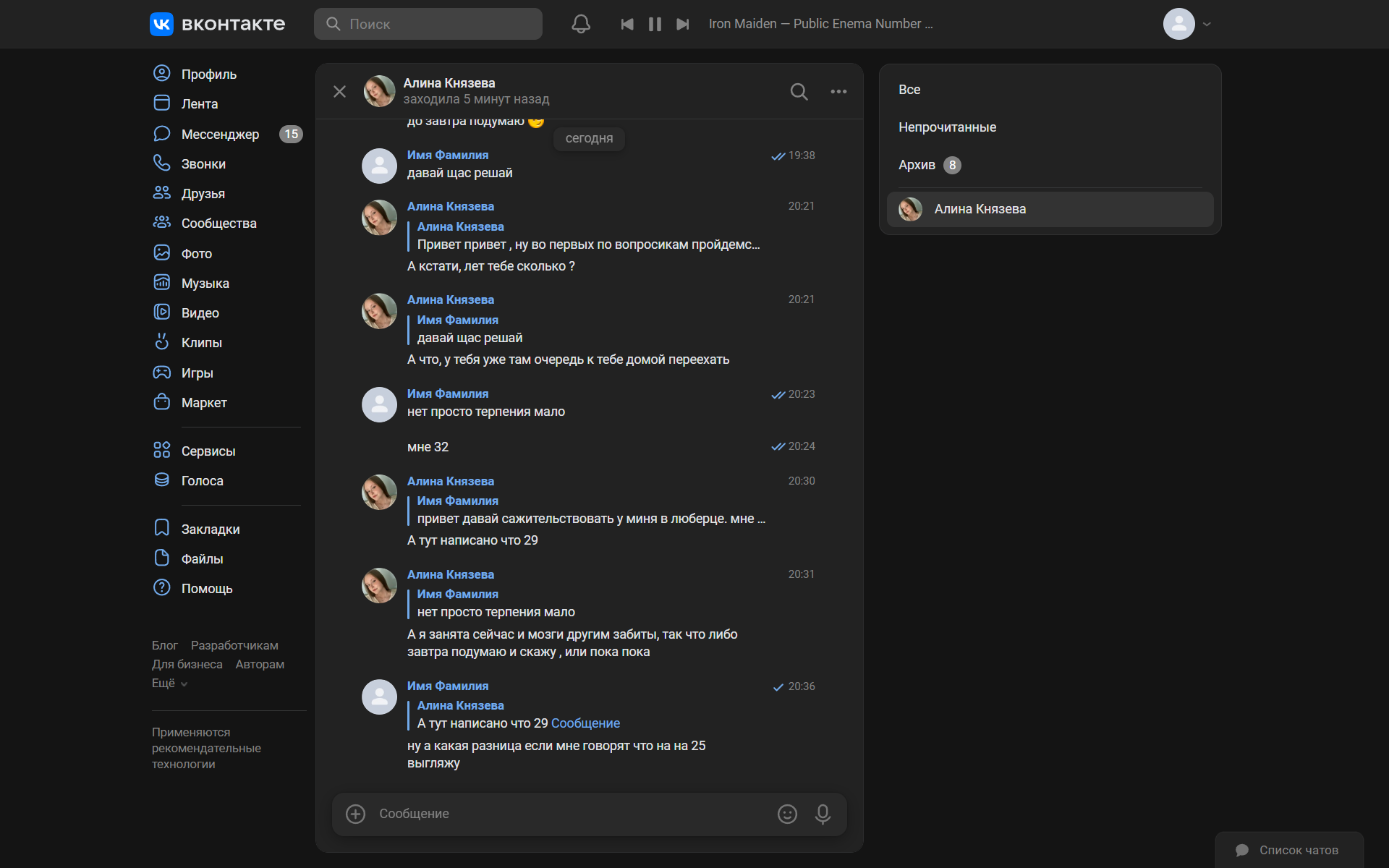Open the notifications bell
Viewport: 1389px width, 868px height.
[581, 24]
